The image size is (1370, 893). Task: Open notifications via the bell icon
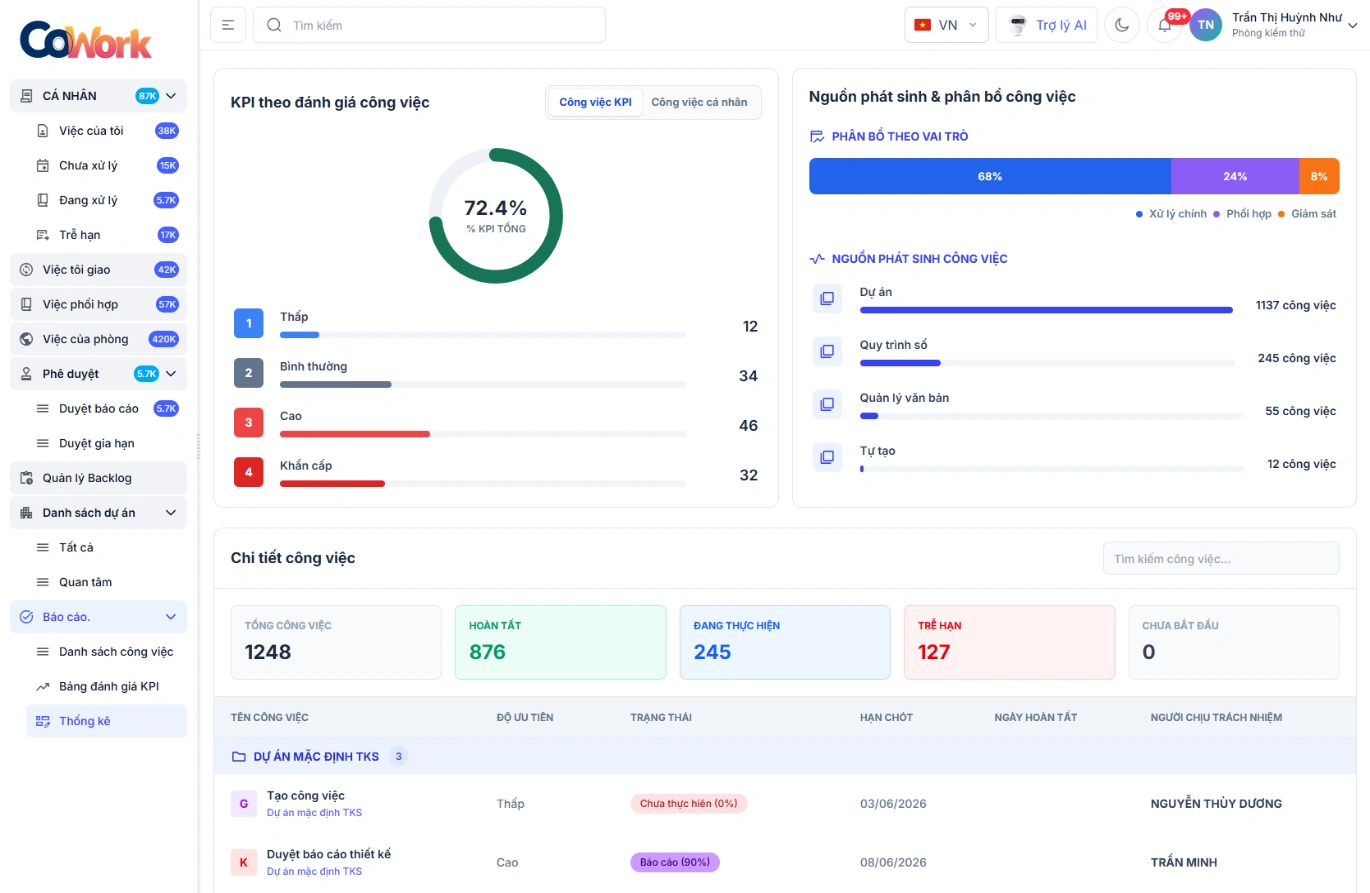coord(1164,25)
